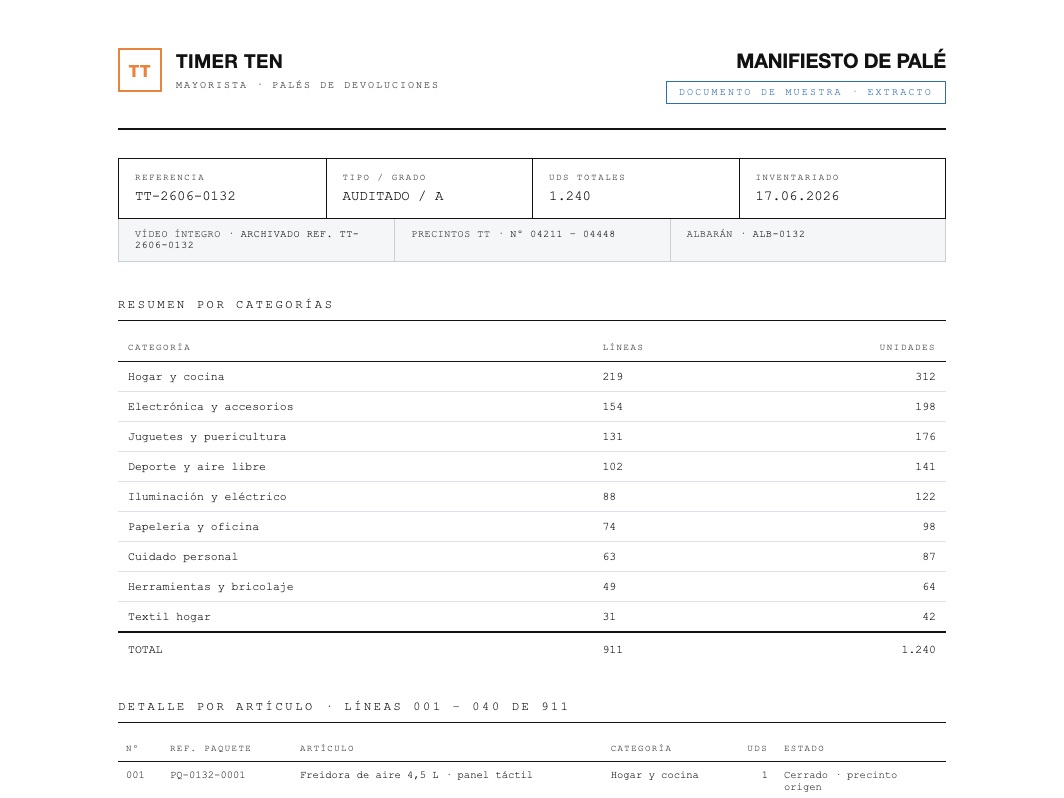1064x798 pixels.
Task: Select the inventory date 17.06.2026
Action: coord(797,196)
